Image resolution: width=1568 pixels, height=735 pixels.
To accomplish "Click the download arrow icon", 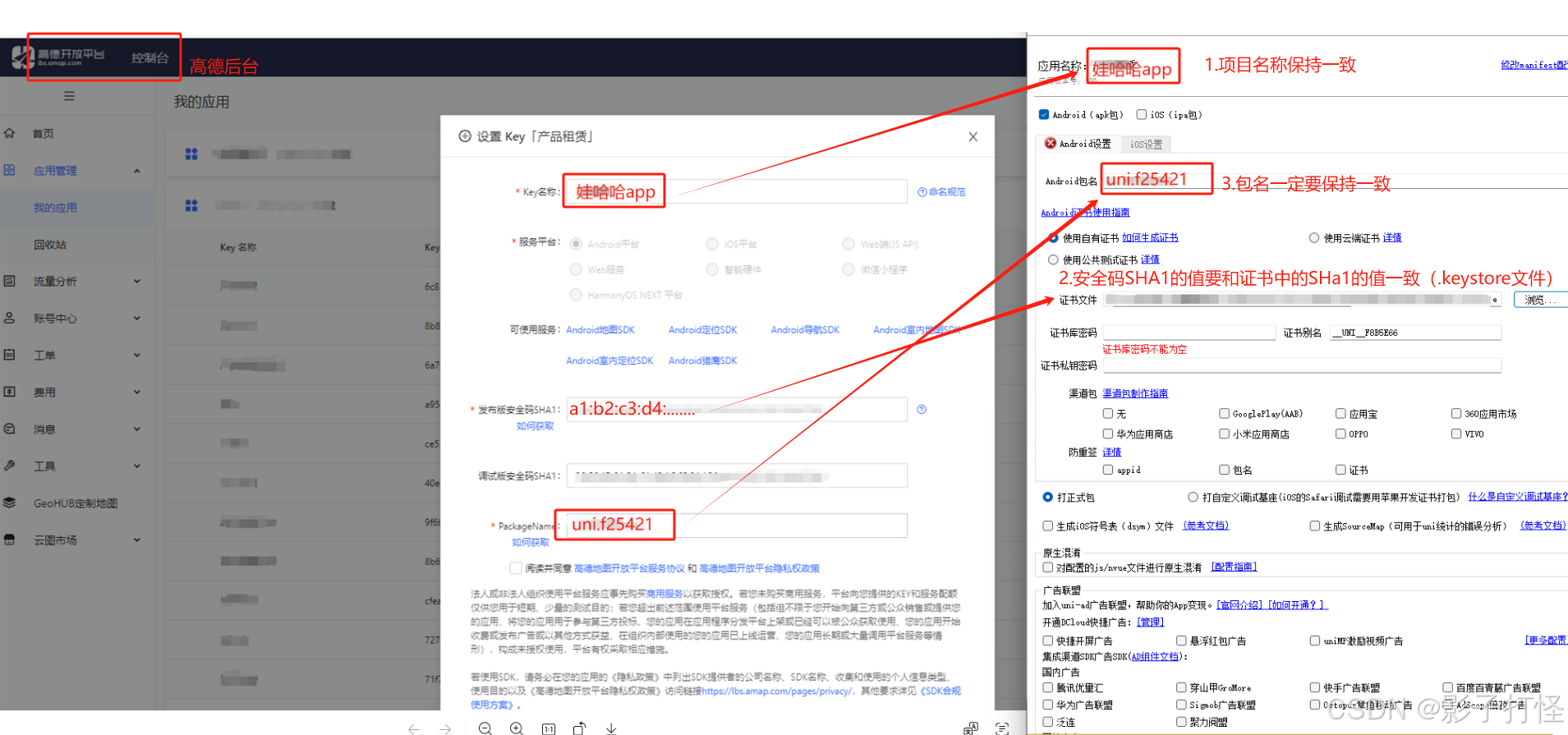I will [611, 728].
